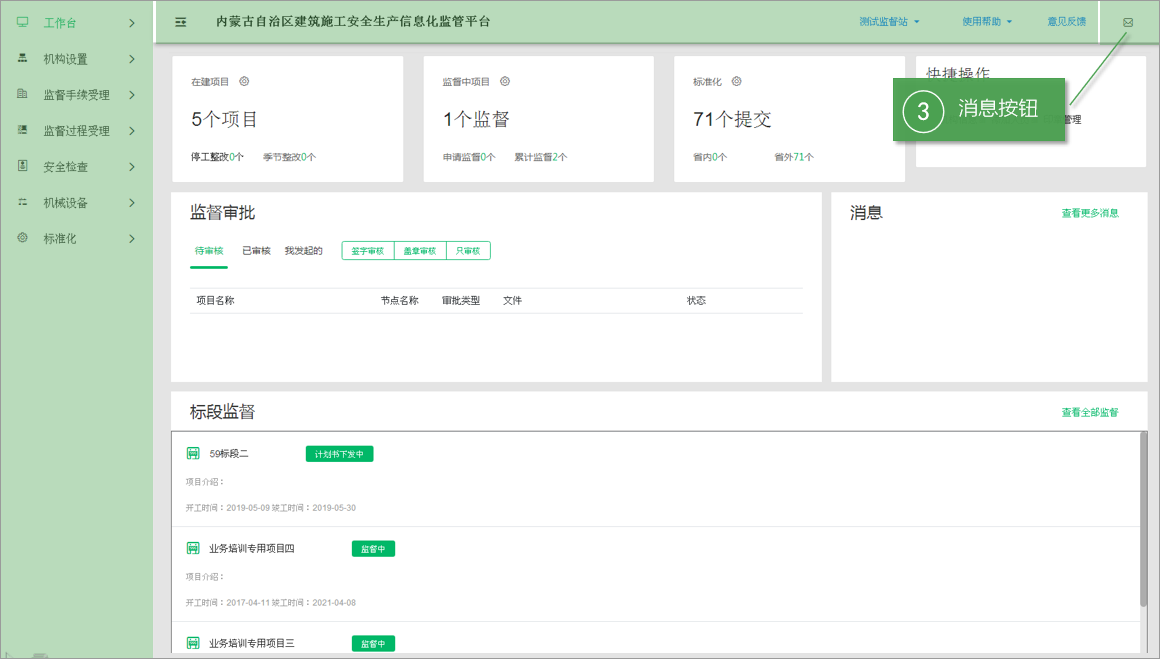Screen dimensions: 1160x659
Task: Click 监督中 badge for 业务培训专用项目三
Action: (x=373, y=643)
